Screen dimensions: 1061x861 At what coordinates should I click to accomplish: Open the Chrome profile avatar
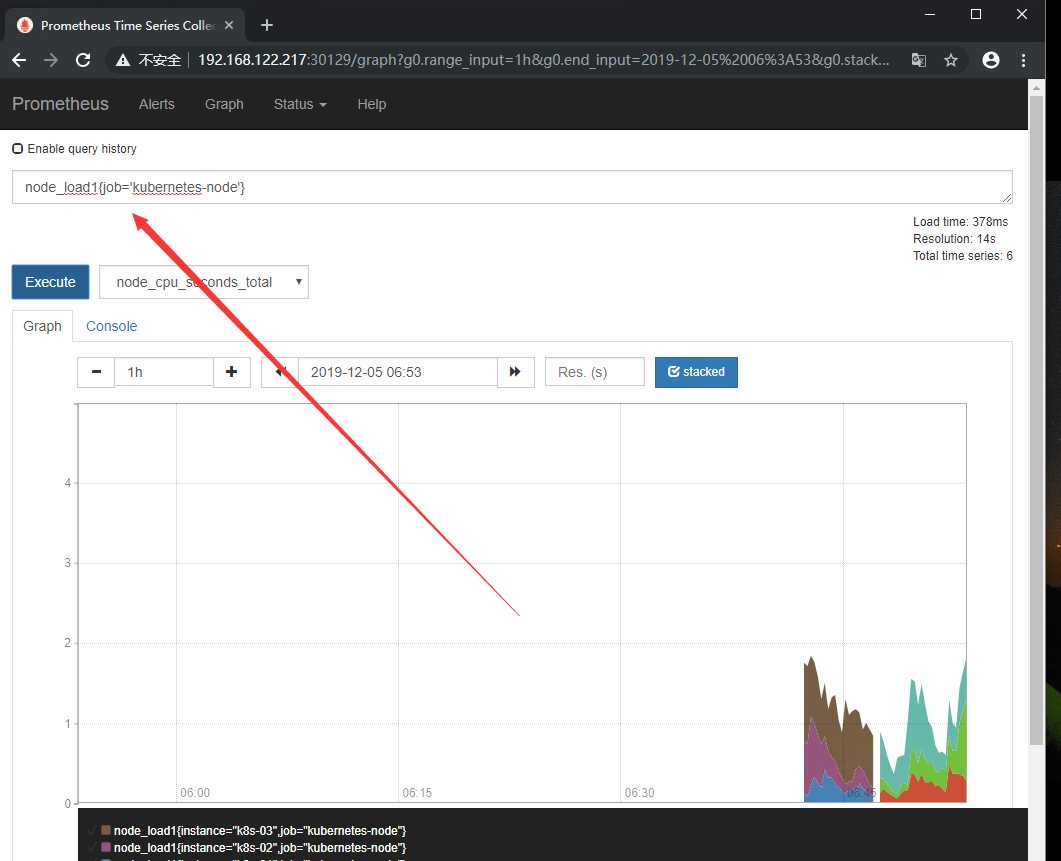click(991, 60)
